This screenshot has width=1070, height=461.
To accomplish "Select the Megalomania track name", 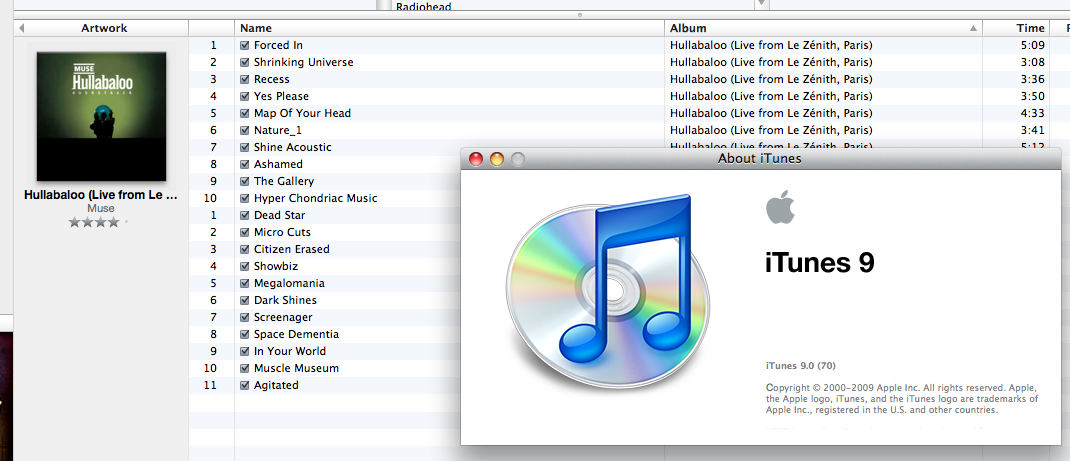I will (289, 283).
